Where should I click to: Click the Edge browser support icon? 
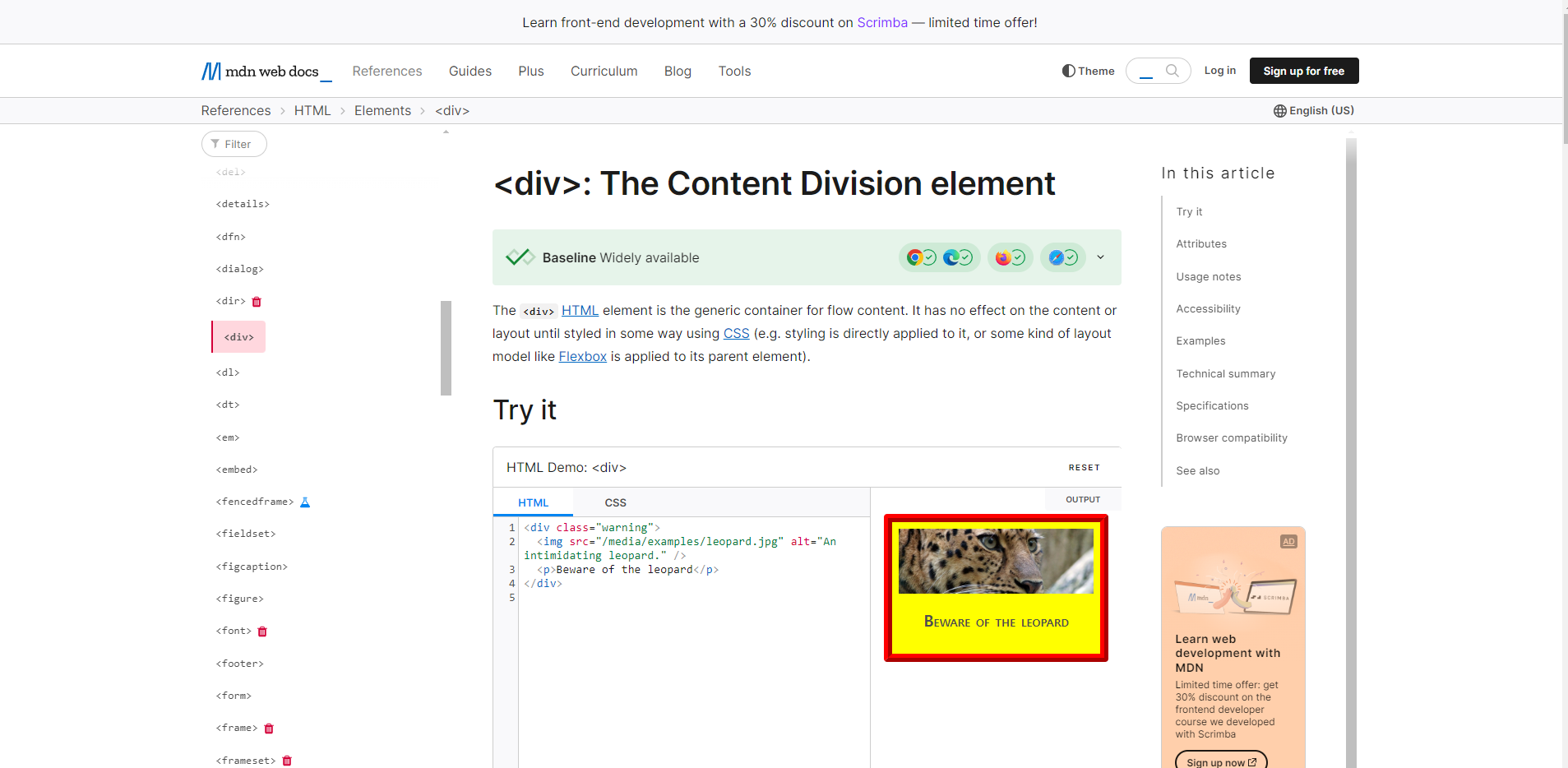951,257
